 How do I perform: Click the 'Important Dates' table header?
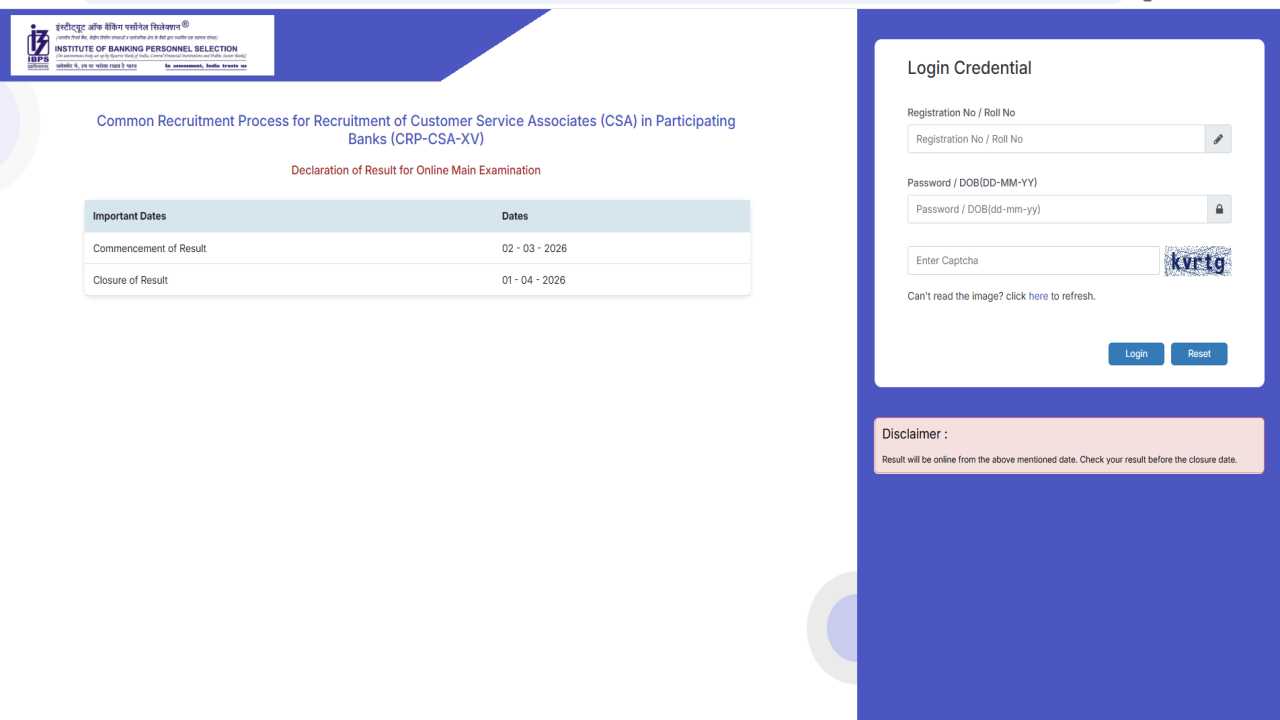[x=129, y=216]
